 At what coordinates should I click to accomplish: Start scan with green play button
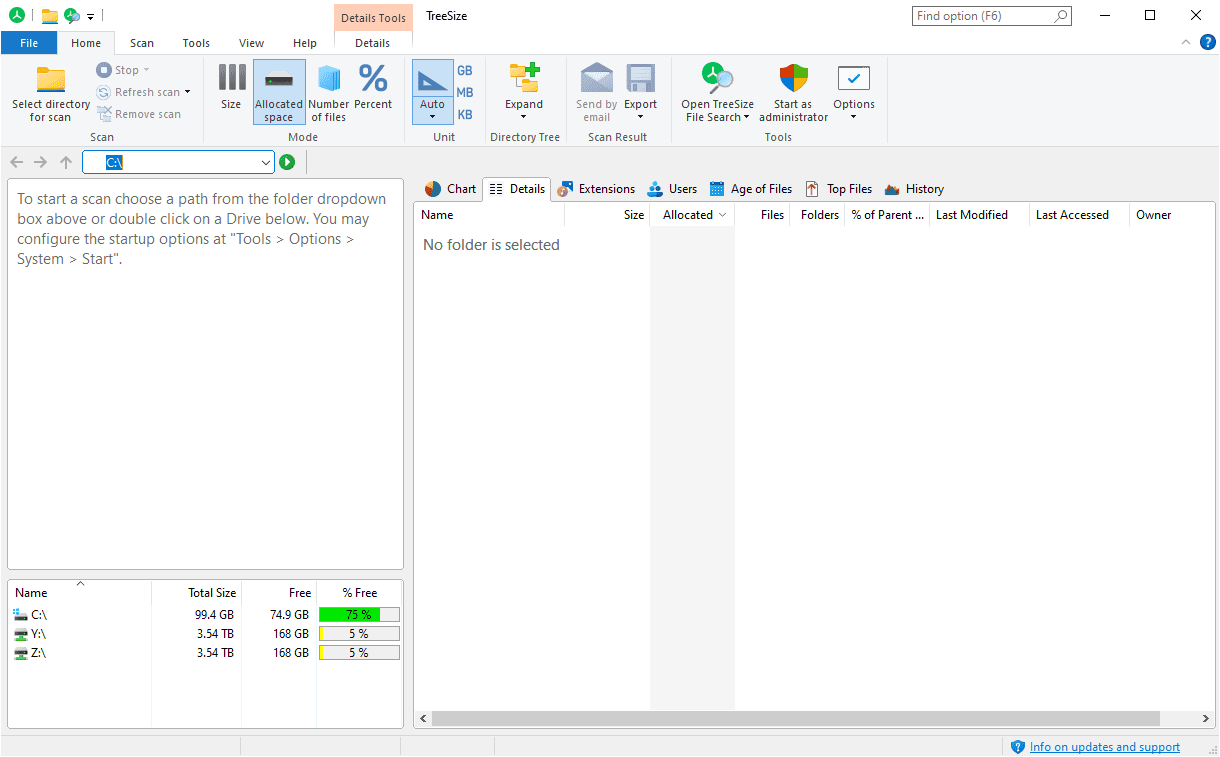click(287, 162)
